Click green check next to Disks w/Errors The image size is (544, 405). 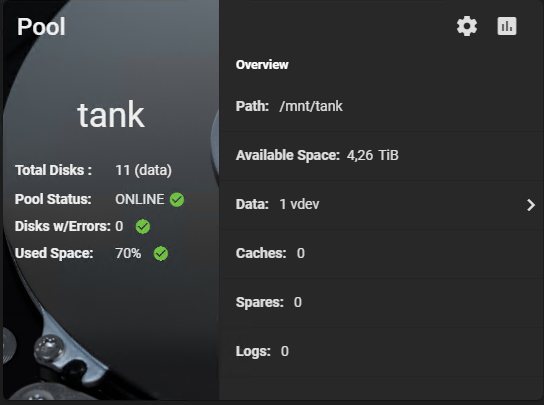[x=143, y=227]
